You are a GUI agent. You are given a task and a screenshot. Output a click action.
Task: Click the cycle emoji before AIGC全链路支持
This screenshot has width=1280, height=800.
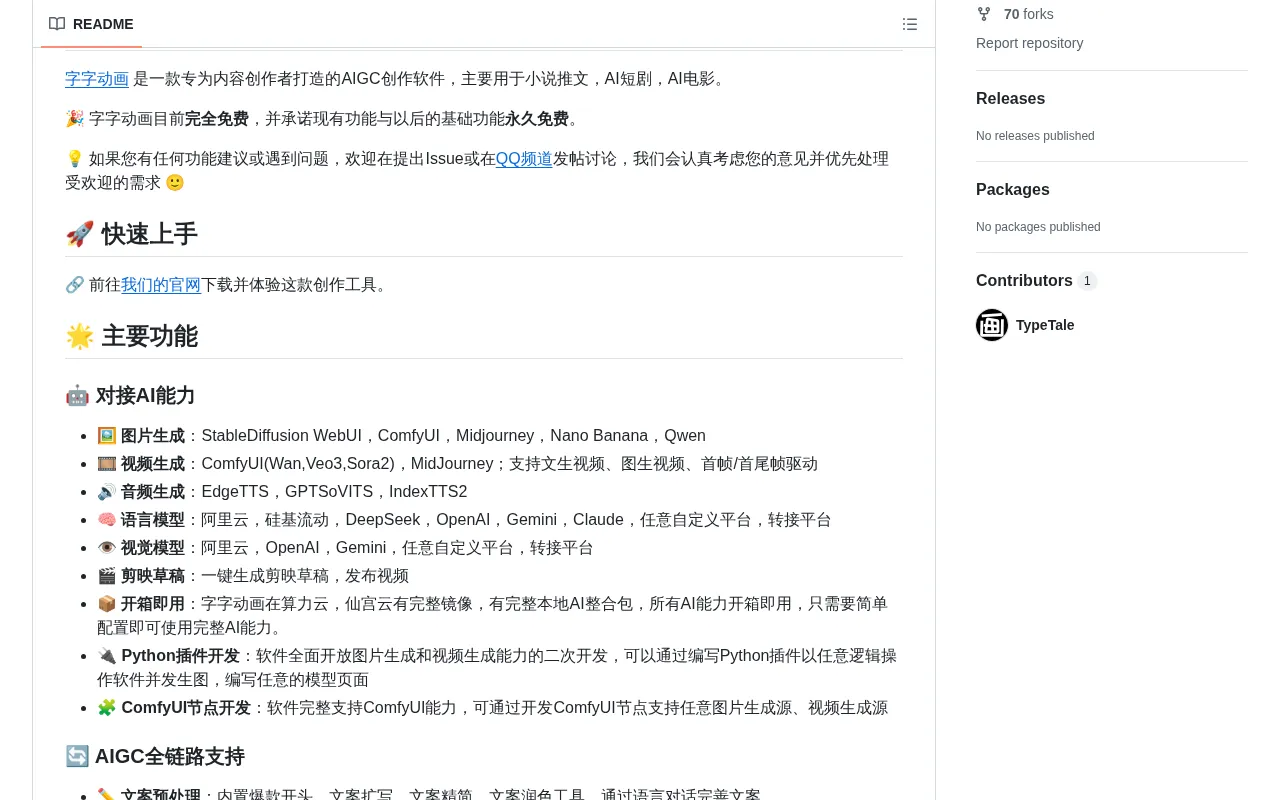(77, 756)
